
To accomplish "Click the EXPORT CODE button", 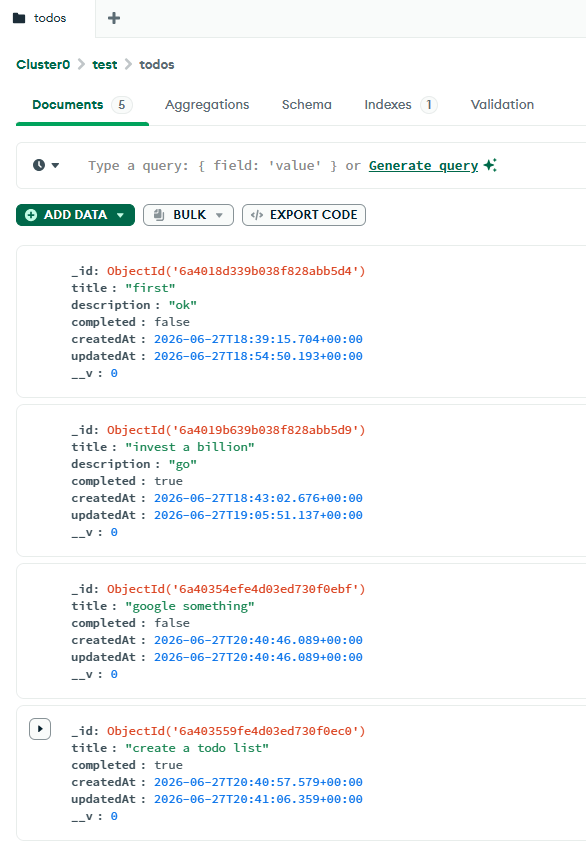I will pyautogui.click(x=304, y=215).
